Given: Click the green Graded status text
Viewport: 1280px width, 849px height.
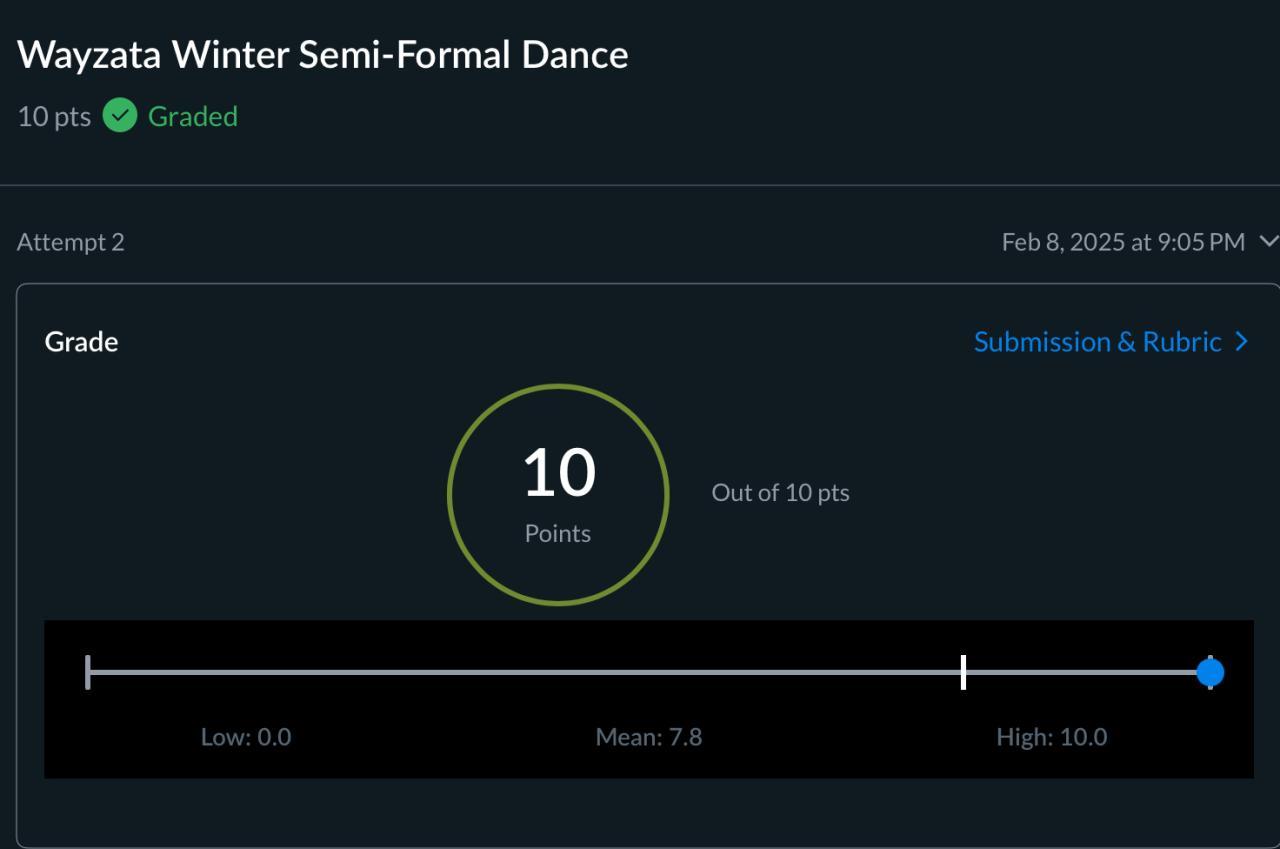Looking at the screenshot, I should coord(193,116).
